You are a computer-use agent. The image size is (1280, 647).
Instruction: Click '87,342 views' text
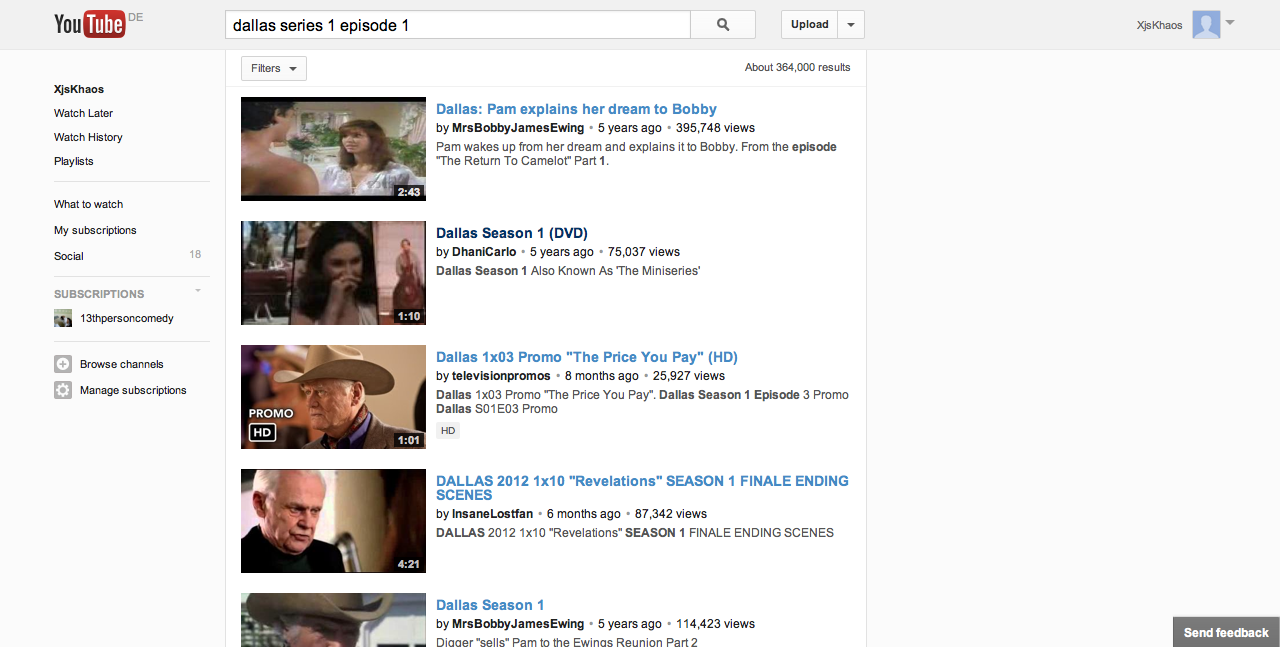pos(671,514)
